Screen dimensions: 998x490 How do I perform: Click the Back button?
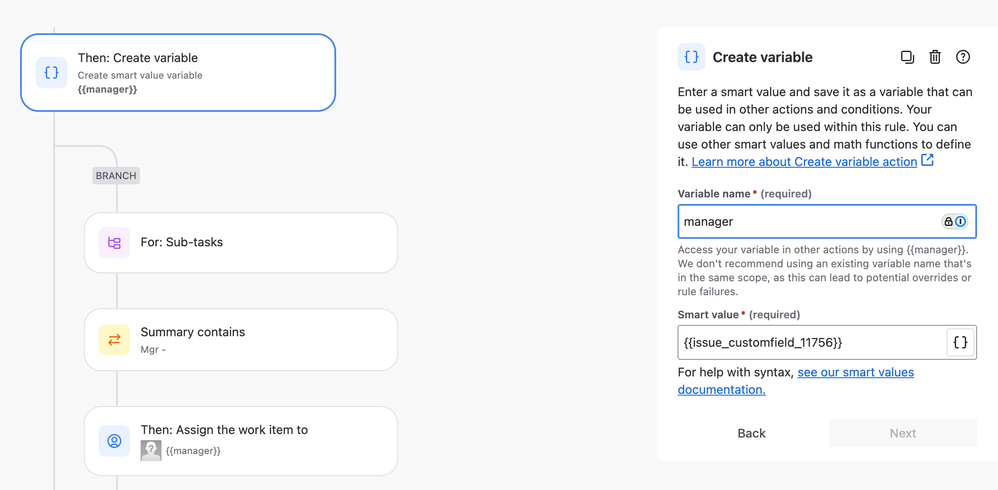pos(752,433)
